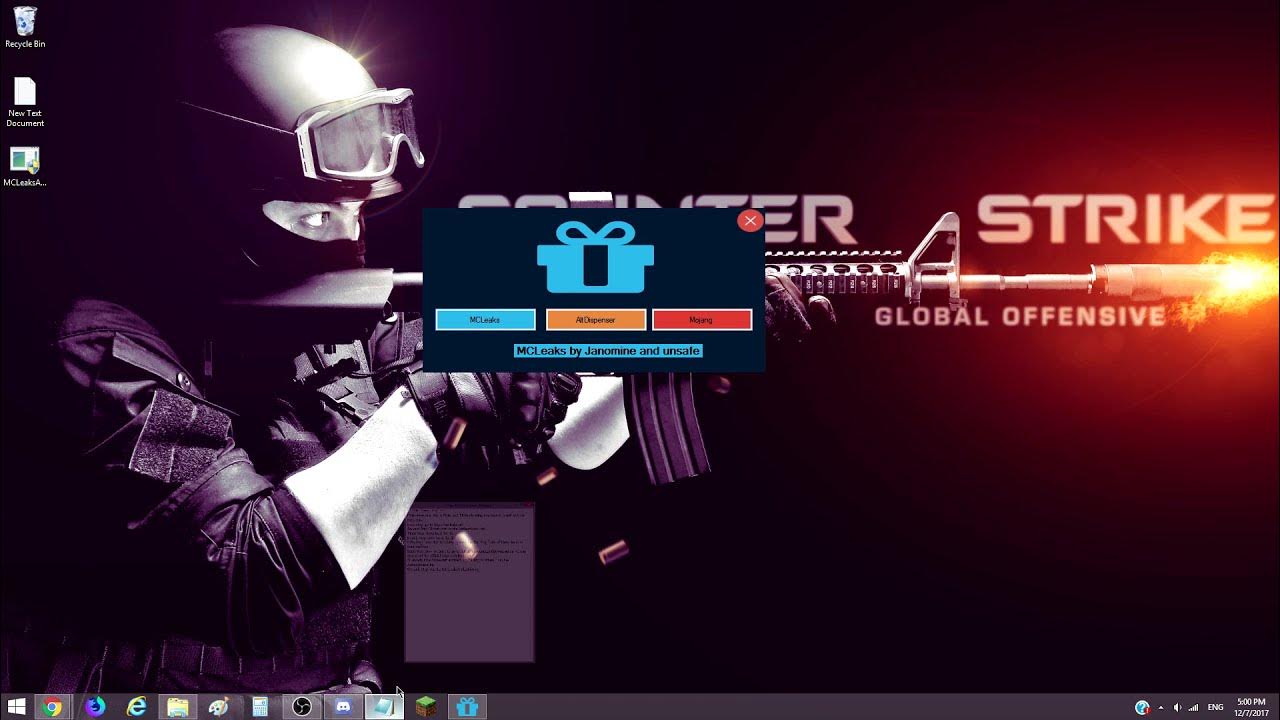The image size is (1280, 720).
Task: Open Firefox from the taskbar
Action: pos(95,707)
